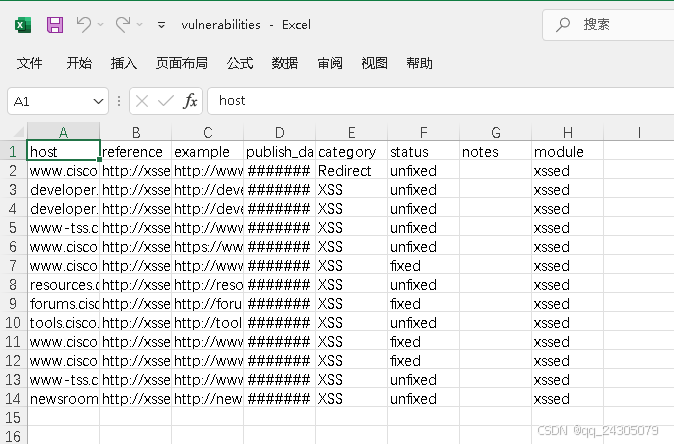The height and width of the screenshot is (444, 674).
Task: Open the 页面布局 ribbon tab
Action: 182,63
